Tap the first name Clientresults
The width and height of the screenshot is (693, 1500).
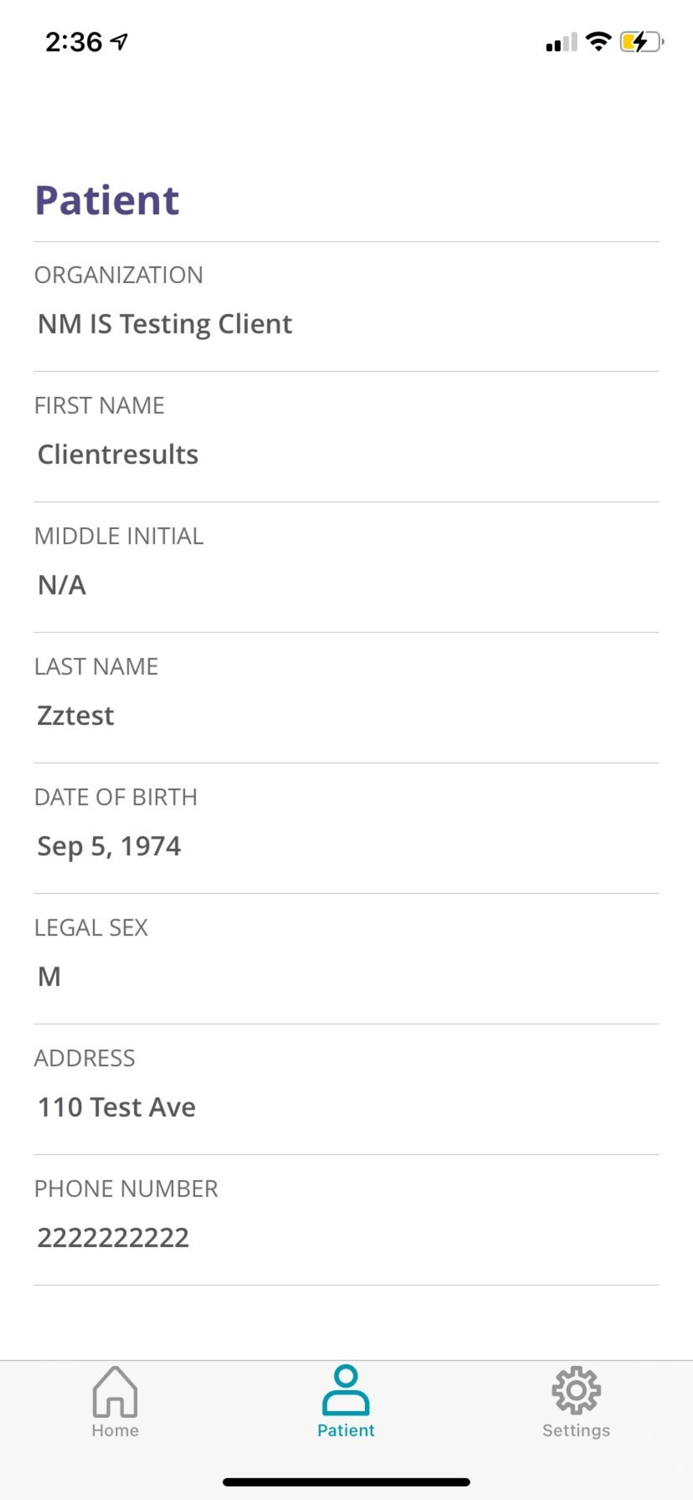pos(117,454)
